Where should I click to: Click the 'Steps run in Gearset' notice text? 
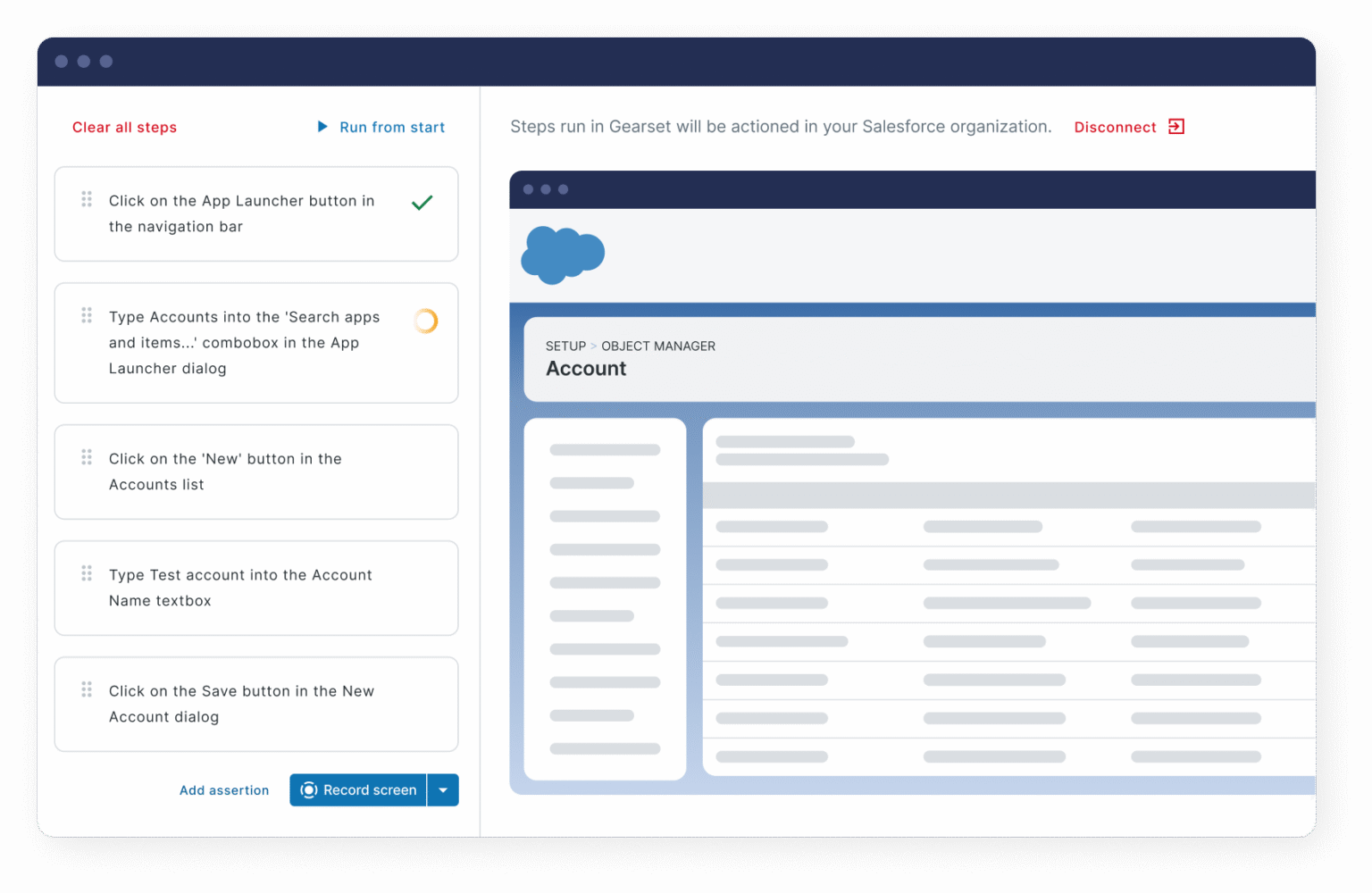781,127
